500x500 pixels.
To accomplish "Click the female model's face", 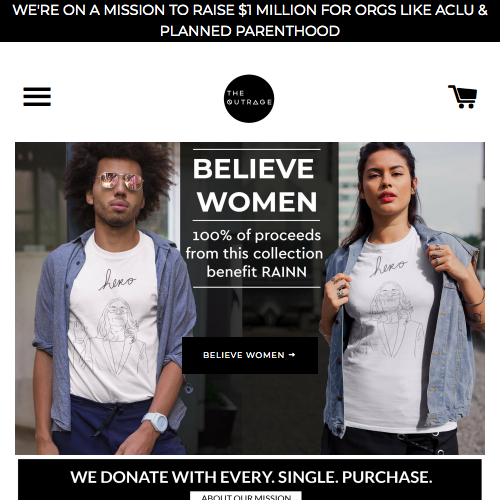I will coord(387,185).
